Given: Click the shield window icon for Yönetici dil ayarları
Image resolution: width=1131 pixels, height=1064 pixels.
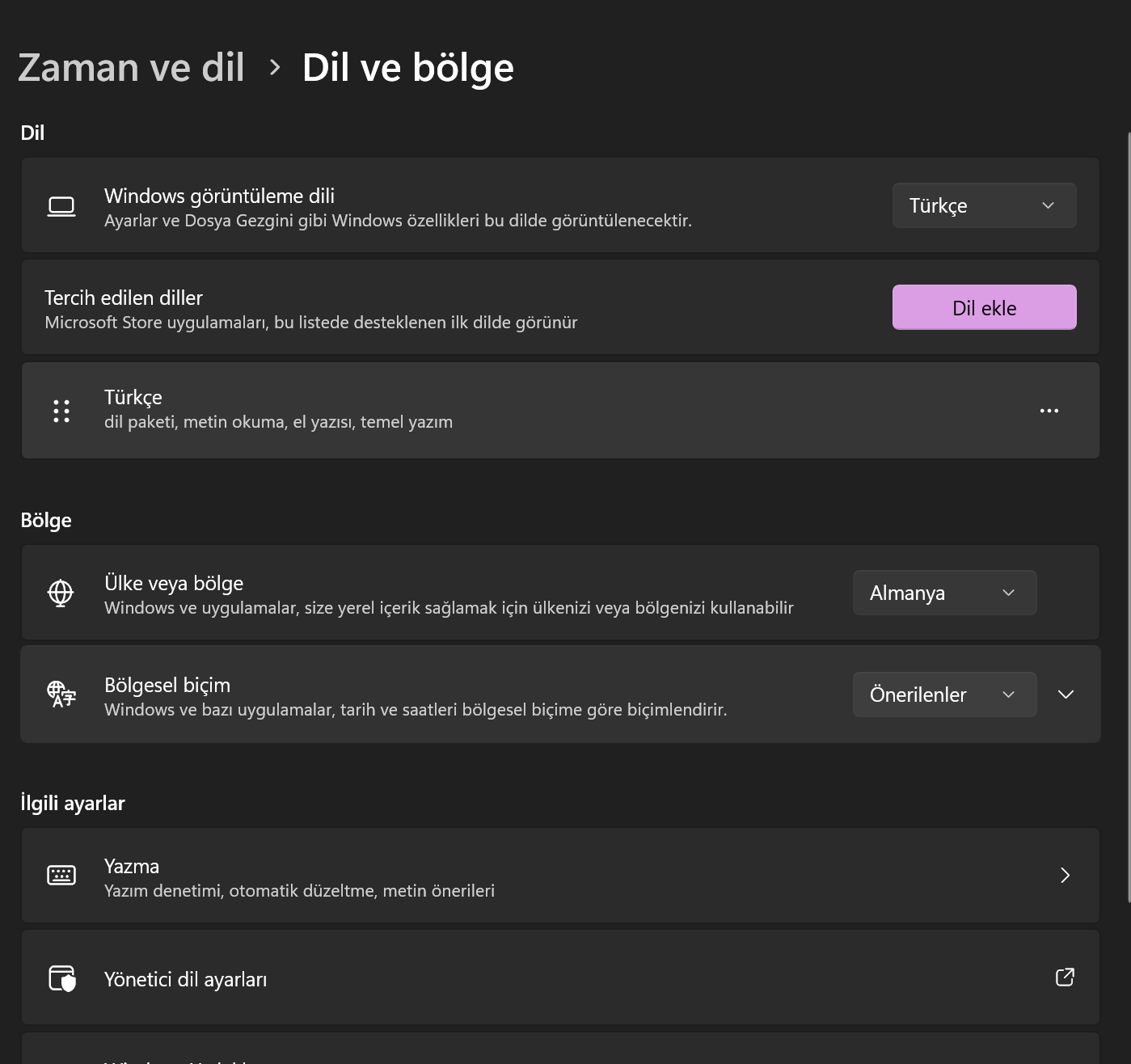Looking at the screenshot, I should point(61,978).
